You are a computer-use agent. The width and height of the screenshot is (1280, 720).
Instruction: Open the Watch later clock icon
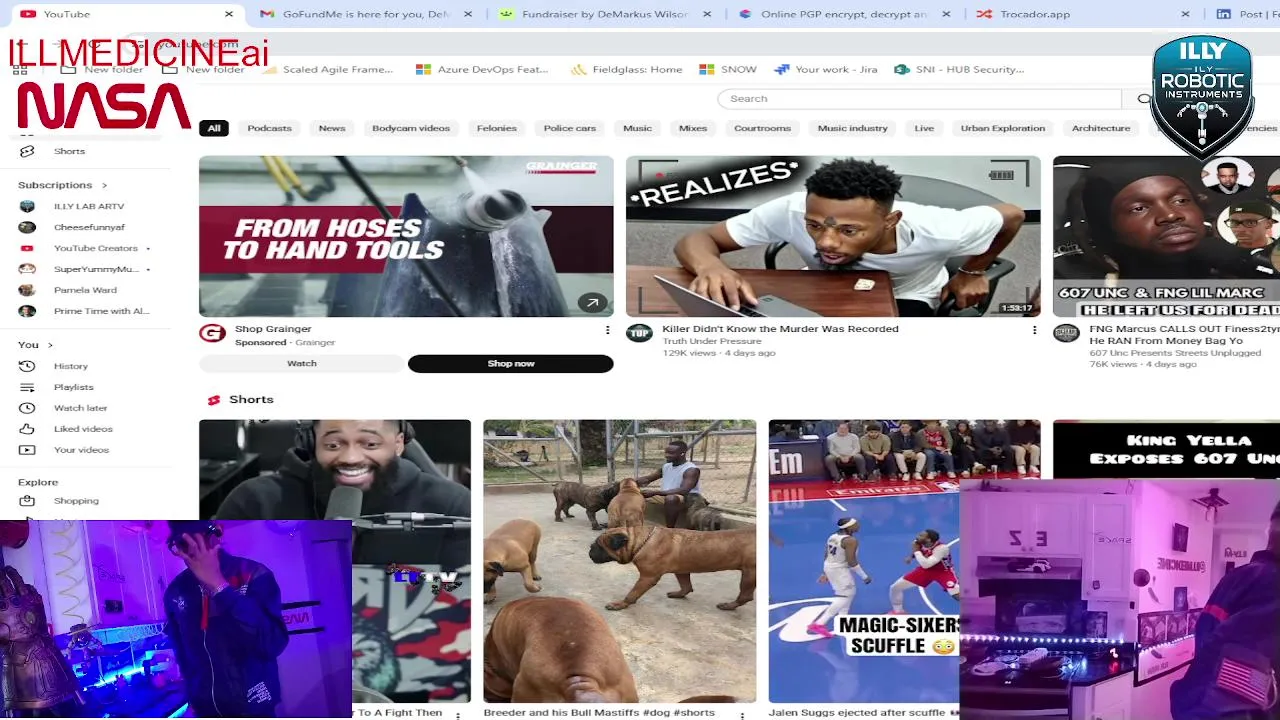27,408
